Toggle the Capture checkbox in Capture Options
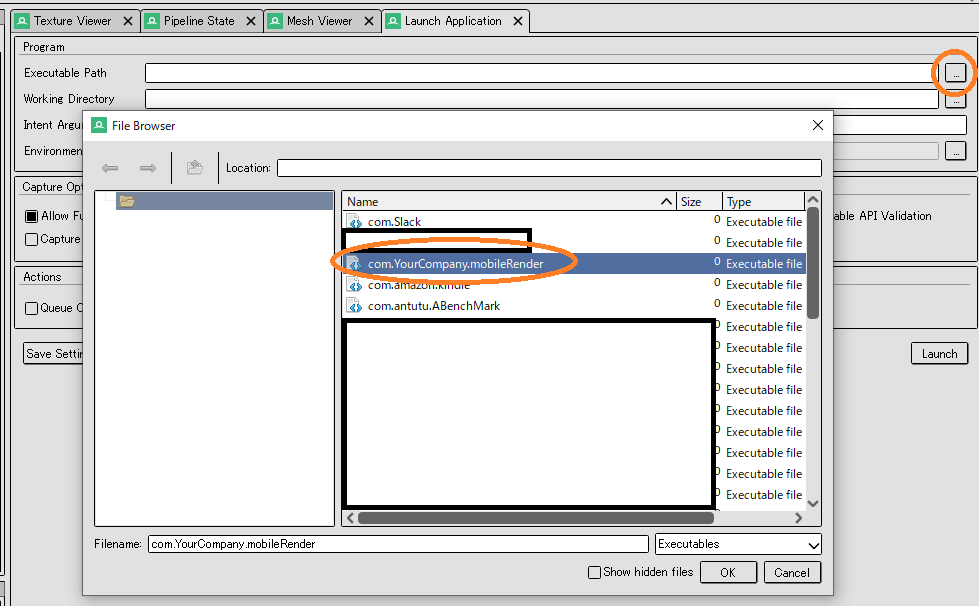Image resolution: width=979 pixels, height=606 pixels. pos(31,240)
